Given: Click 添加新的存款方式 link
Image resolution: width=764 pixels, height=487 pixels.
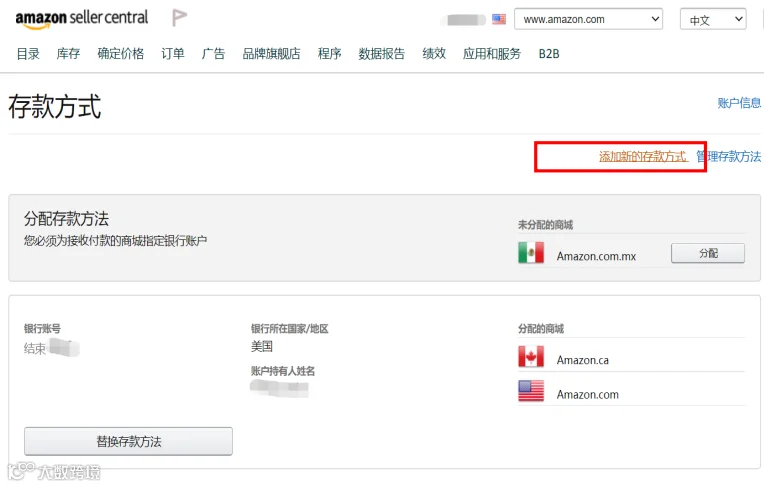Looking at the screenshot, I should tap(643, 156).
